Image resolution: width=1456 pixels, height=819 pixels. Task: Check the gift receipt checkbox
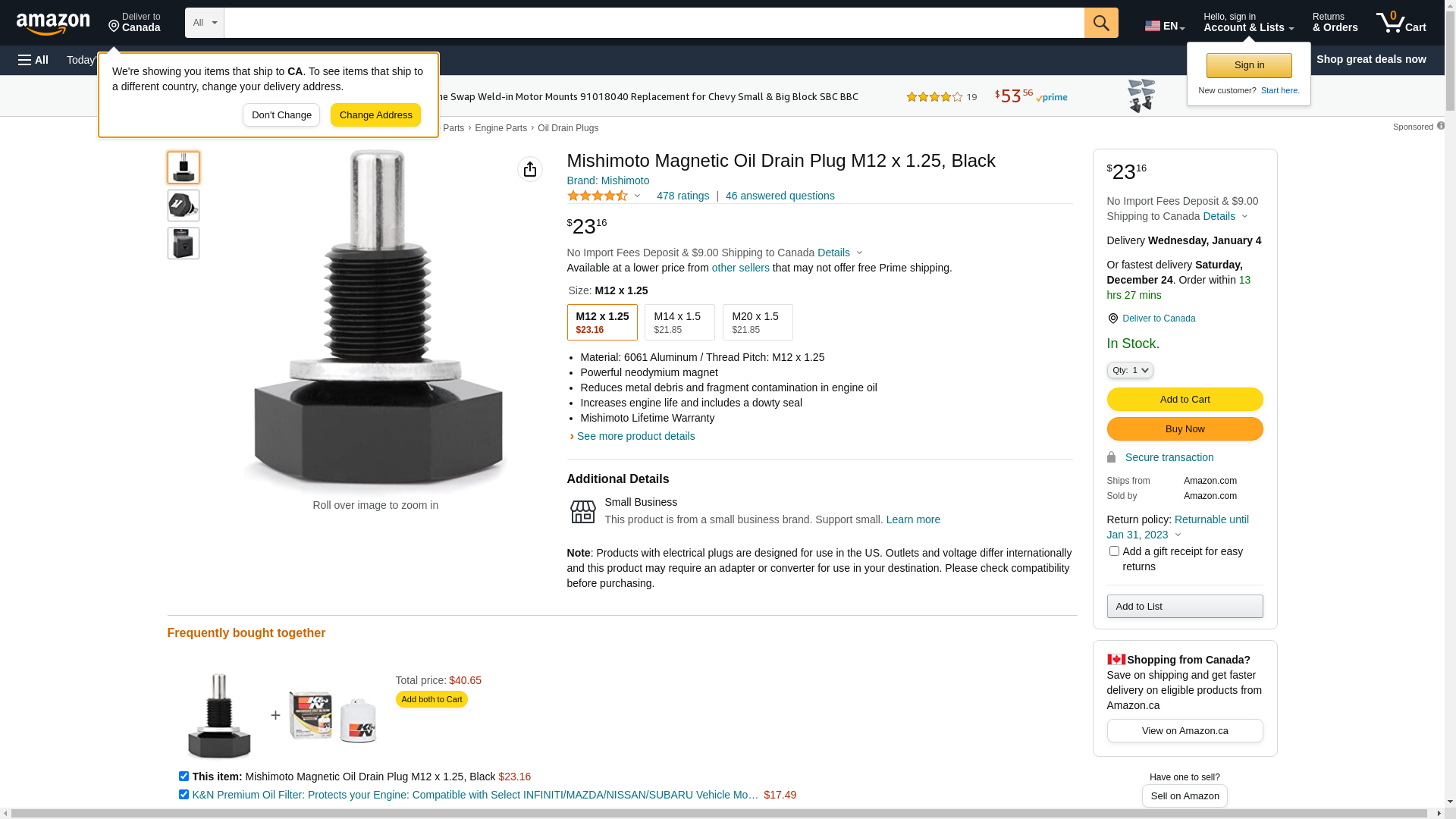[x=1114, y=551]
